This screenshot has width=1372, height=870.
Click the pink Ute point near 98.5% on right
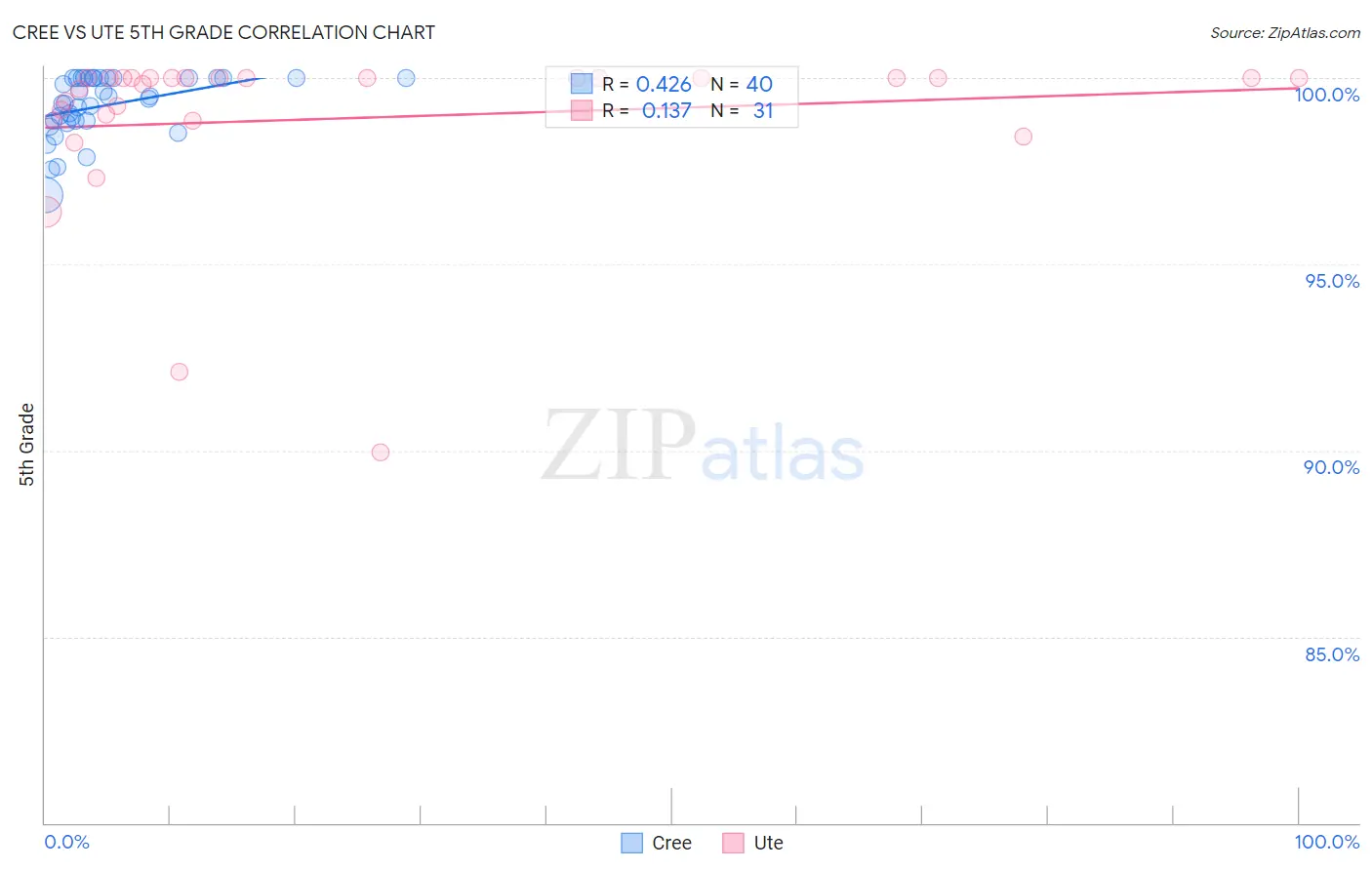pyautogui.click(x=1023, y=137)
